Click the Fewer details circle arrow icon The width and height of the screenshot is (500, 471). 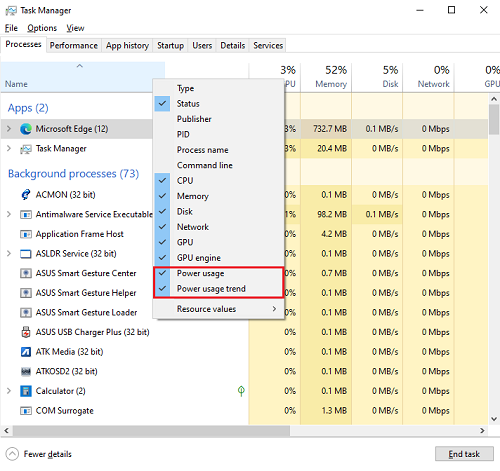[12, 454]
